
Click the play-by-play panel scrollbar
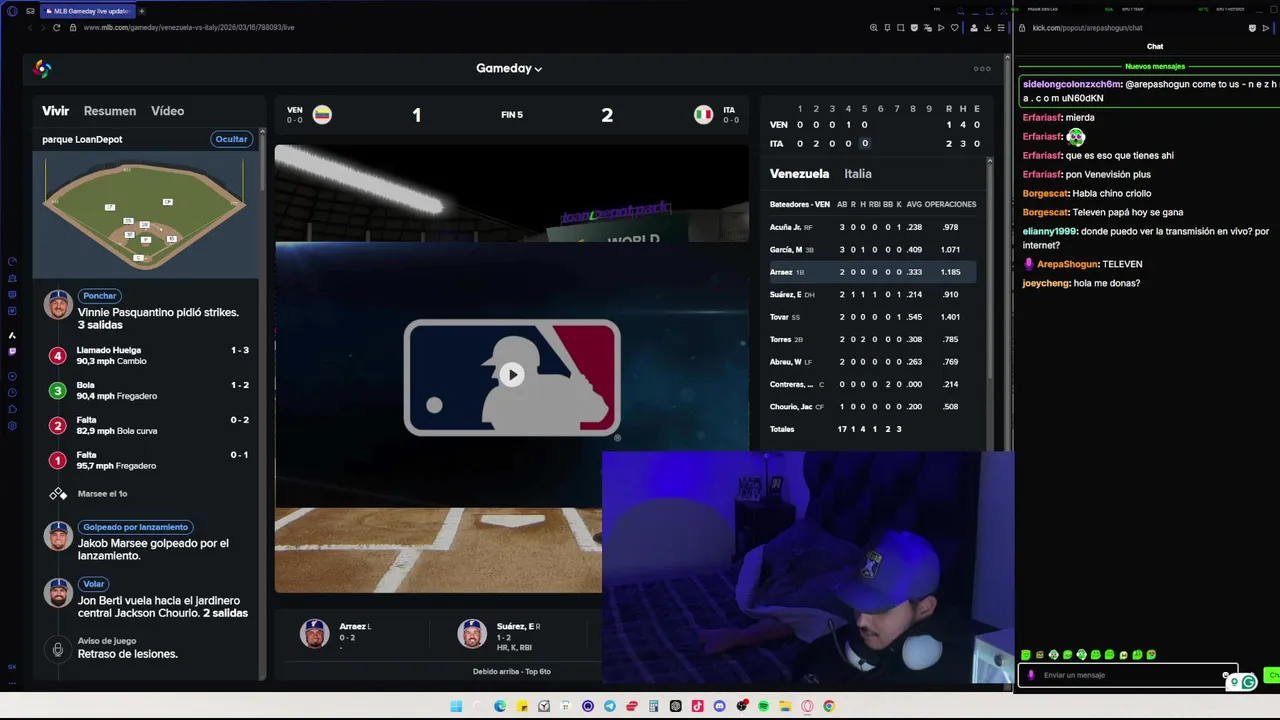click(x=263, y=160)
